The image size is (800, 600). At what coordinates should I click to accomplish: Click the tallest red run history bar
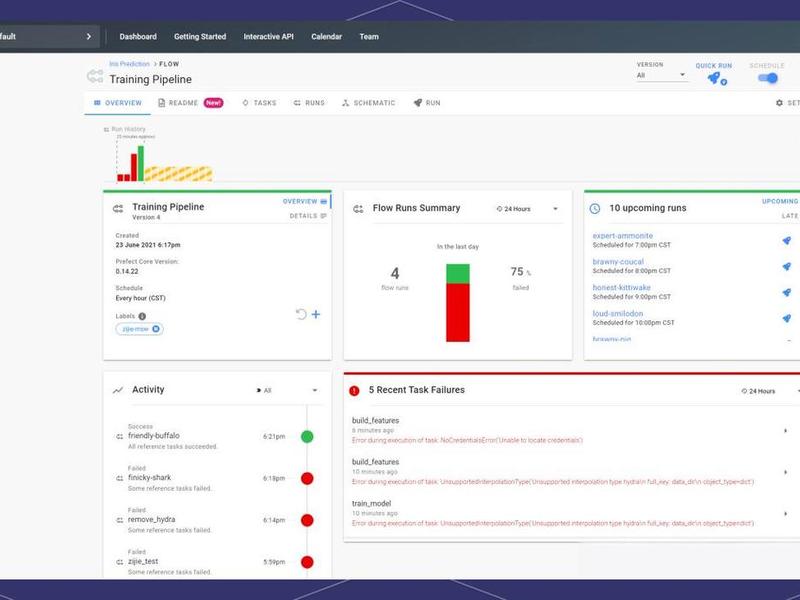134,167
